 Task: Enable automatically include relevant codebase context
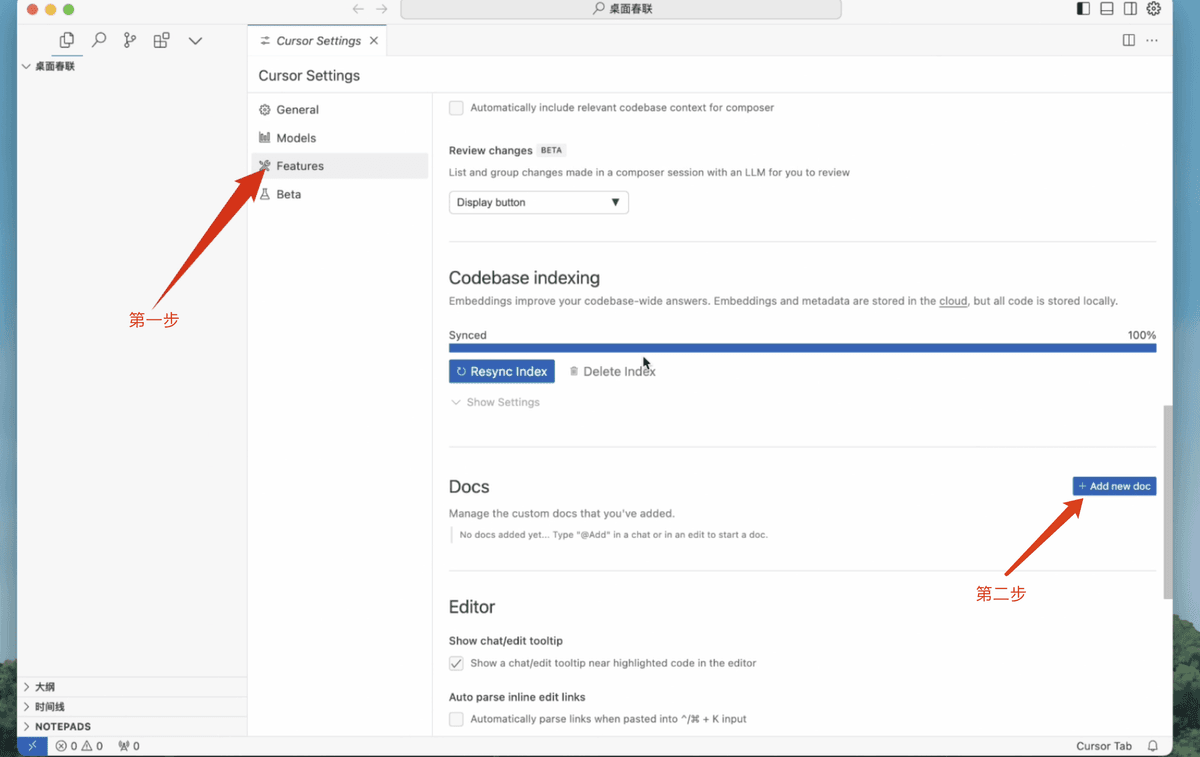click(456, 108)
